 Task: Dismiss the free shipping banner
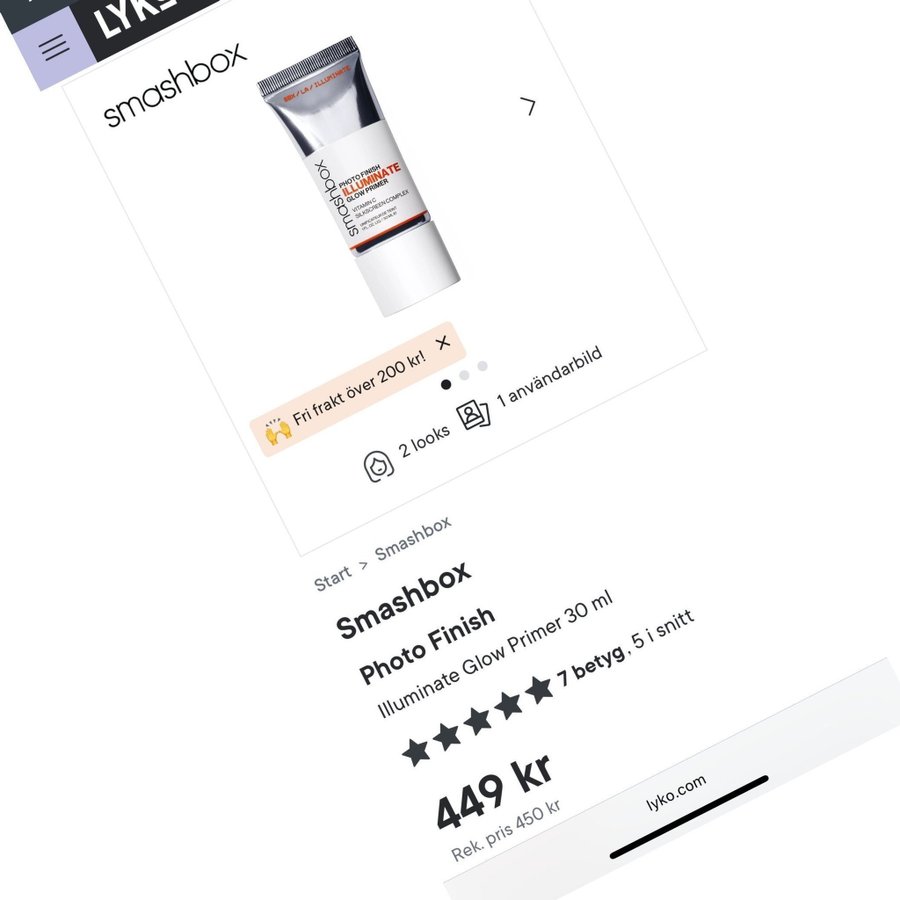[443, 343]
